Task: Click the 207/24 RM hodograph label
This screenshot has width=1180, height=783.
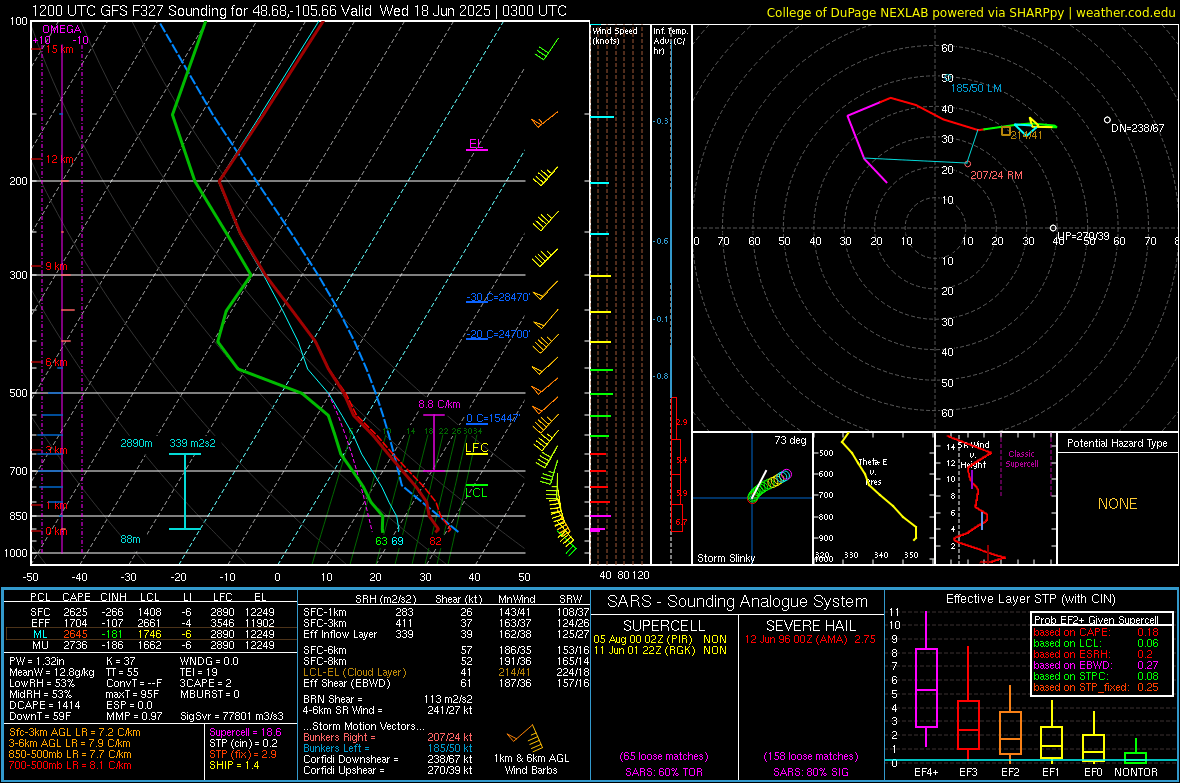Action: 996,175
